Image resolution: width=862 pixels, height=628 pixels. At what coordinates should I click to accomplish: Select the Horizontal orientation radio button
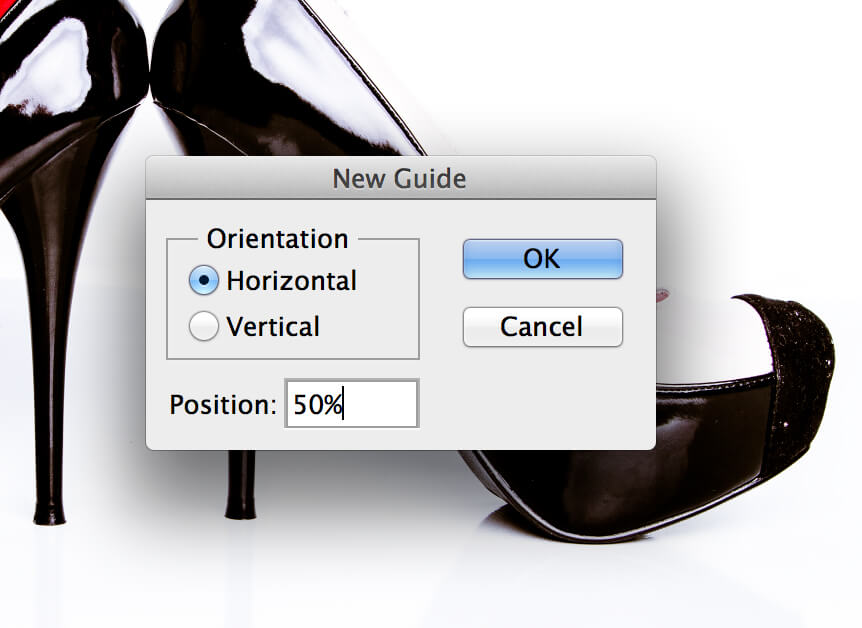click(x=204, y=280)
